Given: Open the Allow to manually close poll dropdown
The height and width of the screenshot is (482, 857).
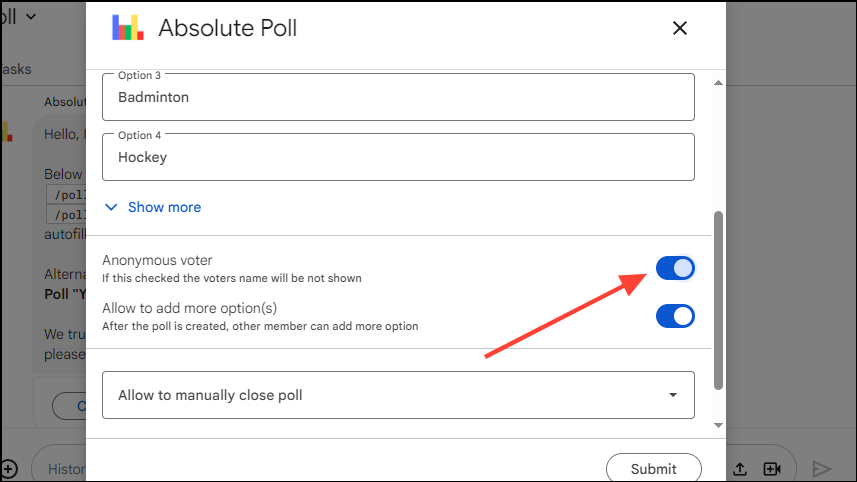Looking at the screenshot, I should 398,395.
